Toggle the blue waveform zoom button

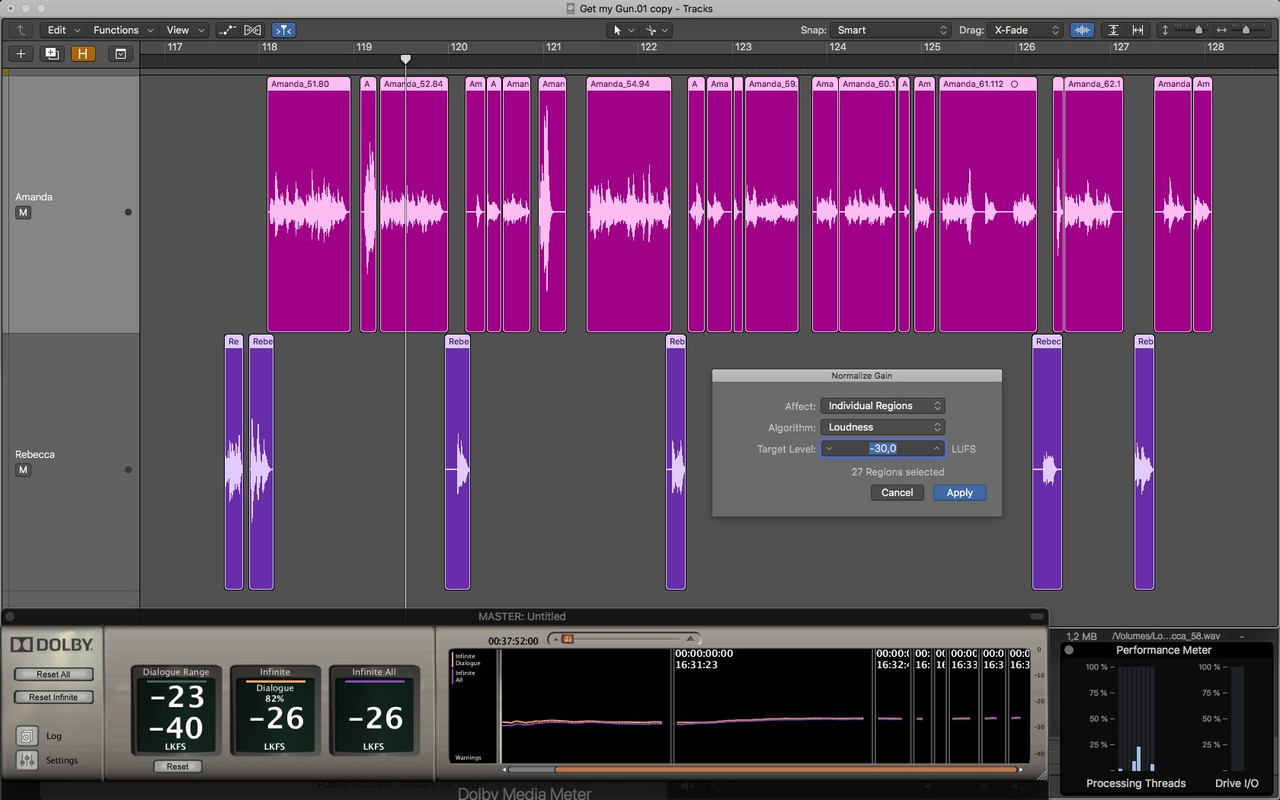[1082, 30]
